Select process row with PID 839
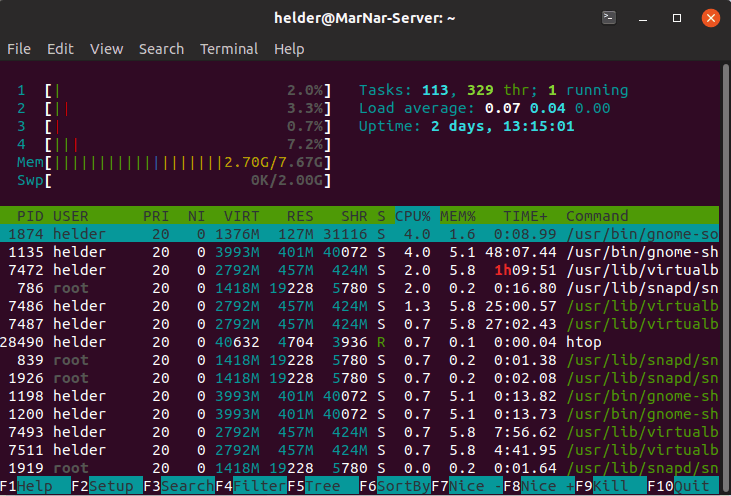Viewport: 731px width, 496px height. (x=359, y=360)
